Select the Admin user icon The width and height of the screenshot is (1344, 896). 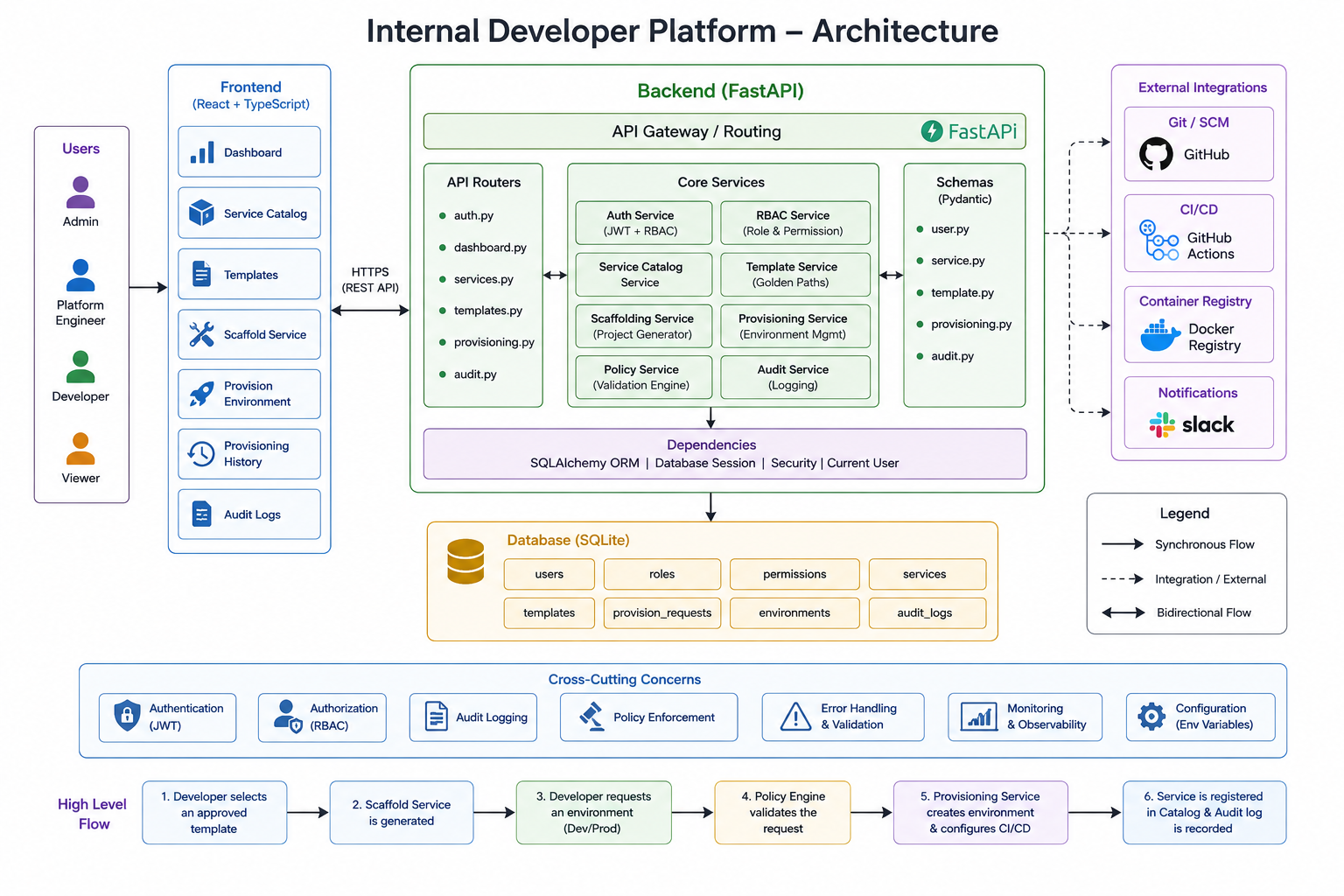pos(80,192)
